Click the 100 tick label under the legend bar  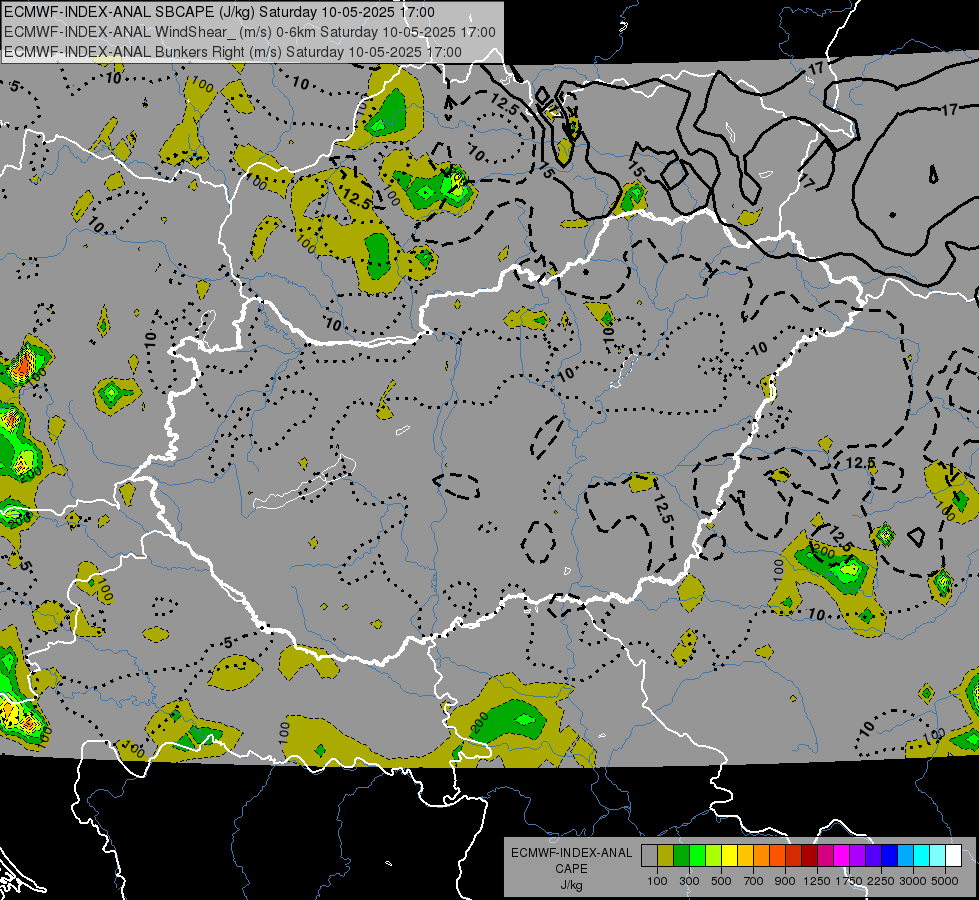point(657,881)
